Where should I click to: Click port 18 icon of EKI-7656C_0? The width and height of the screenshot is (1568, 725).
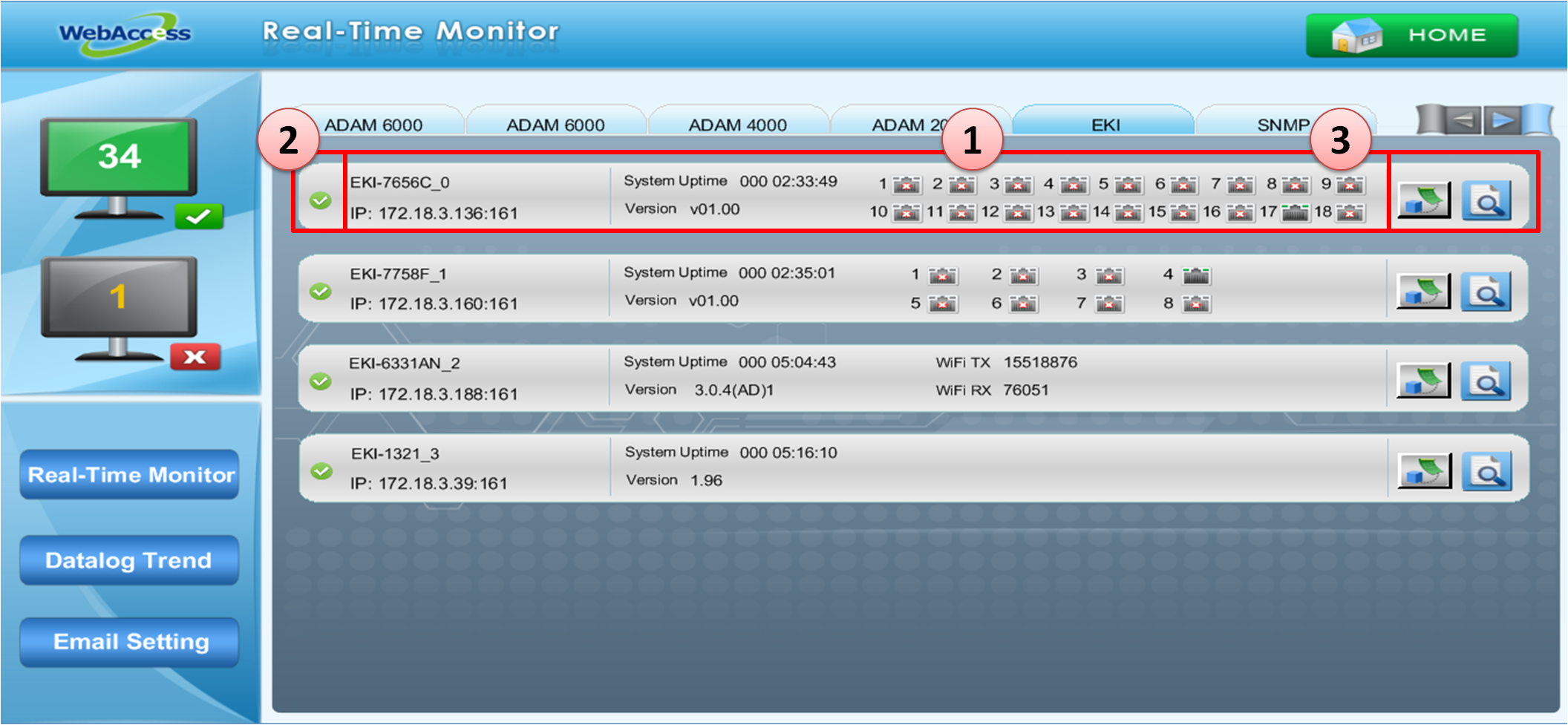tap(1350, 213)
